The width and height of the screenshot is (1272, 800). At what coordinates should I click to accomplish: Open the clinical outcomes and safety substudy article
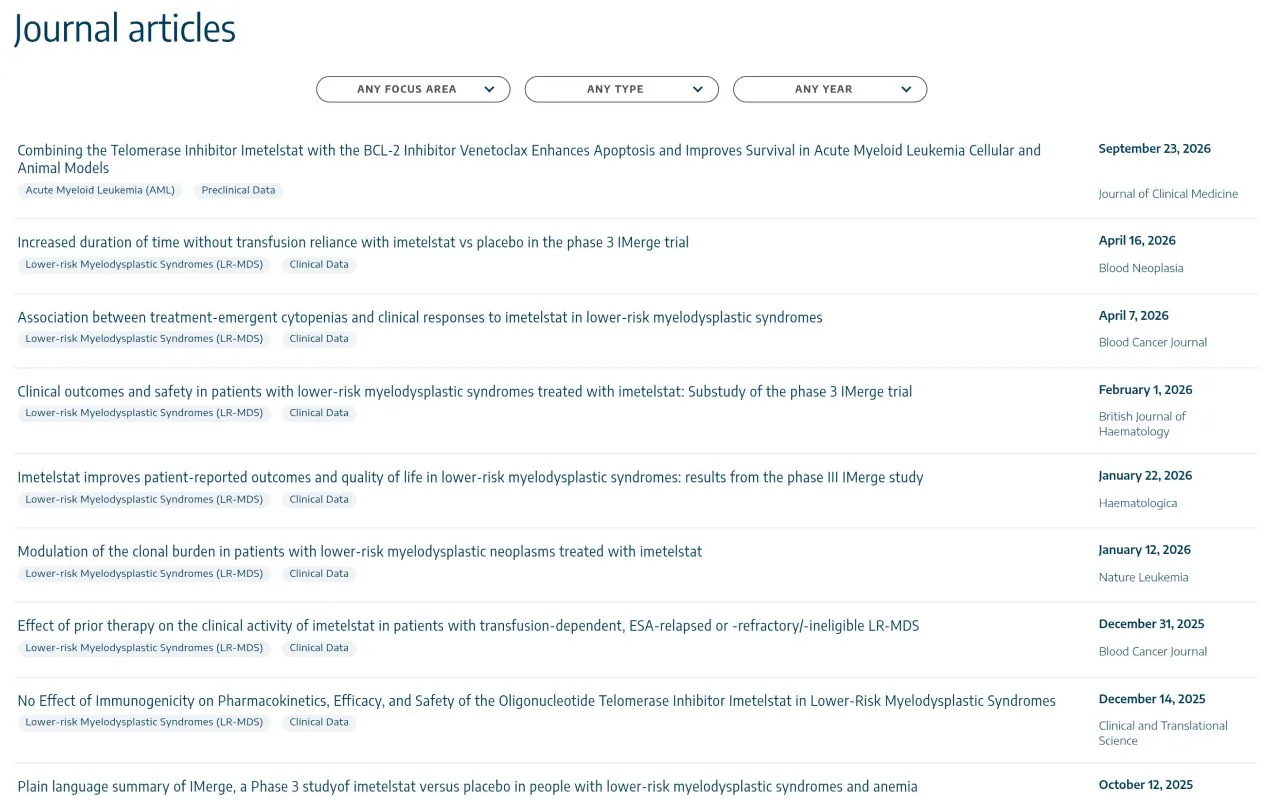(x=465, y=391)
